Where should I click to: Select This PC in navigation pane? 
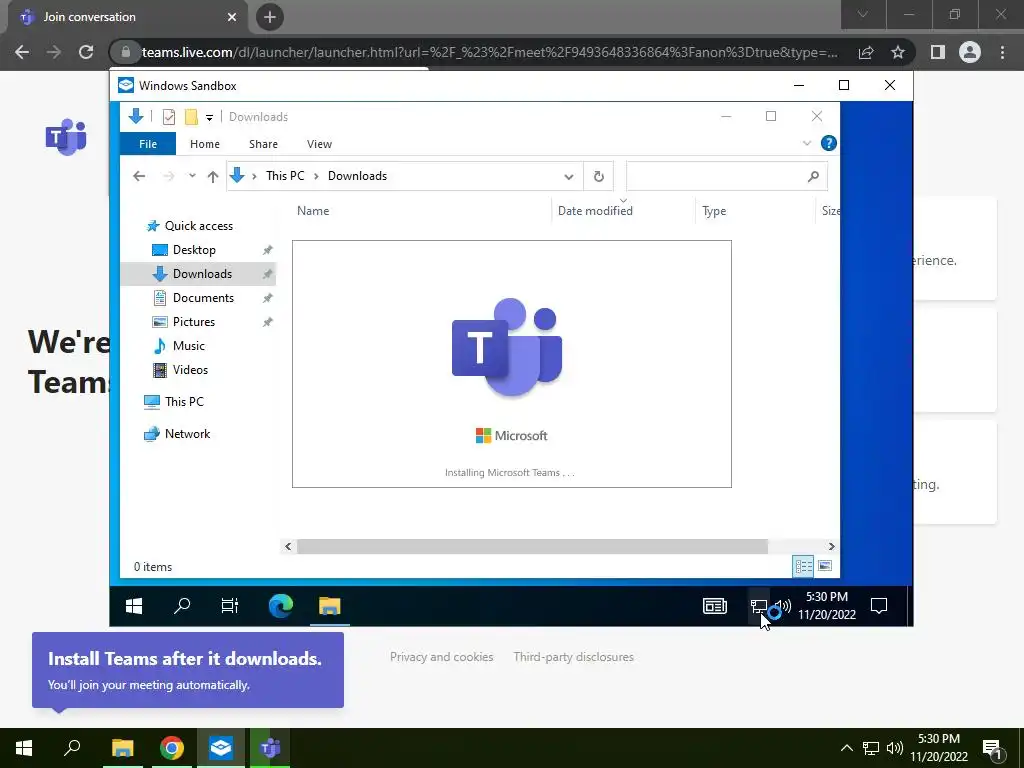tap(184, 402)
